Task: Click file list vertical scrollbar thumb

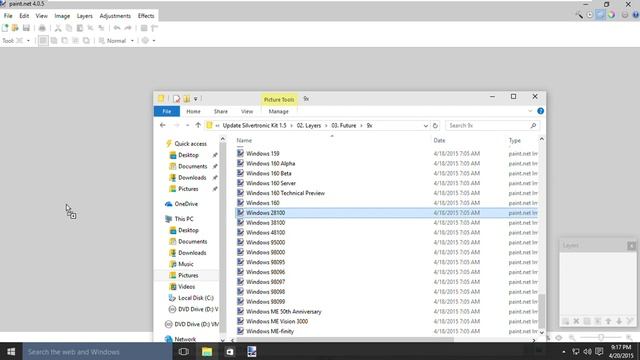Action: click(x=542, y=310)
